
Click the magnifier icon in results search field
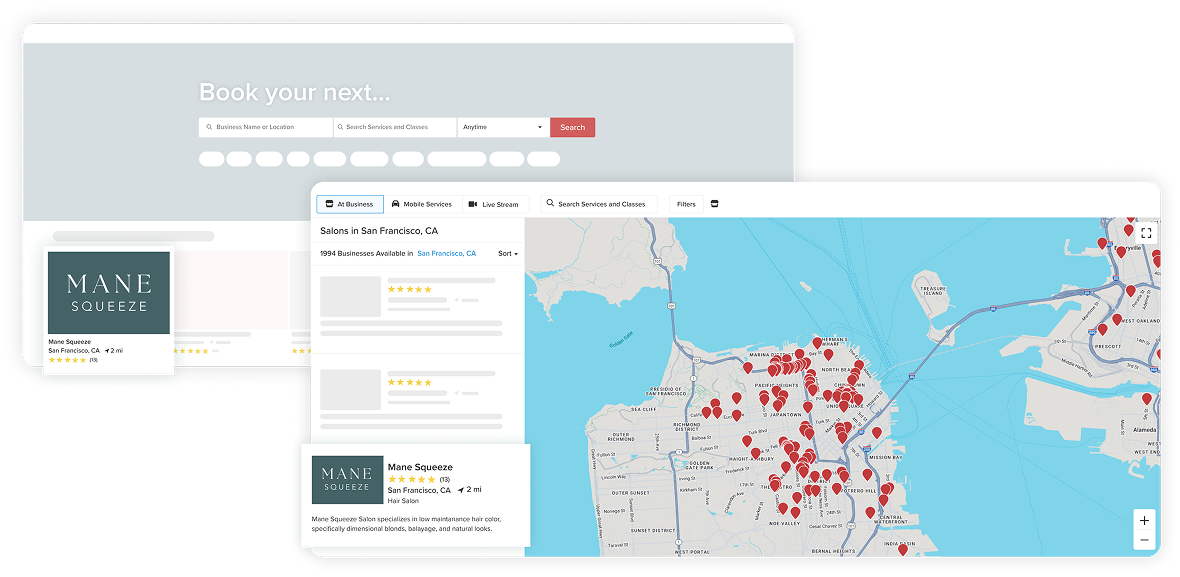click(x=550, y=203)
